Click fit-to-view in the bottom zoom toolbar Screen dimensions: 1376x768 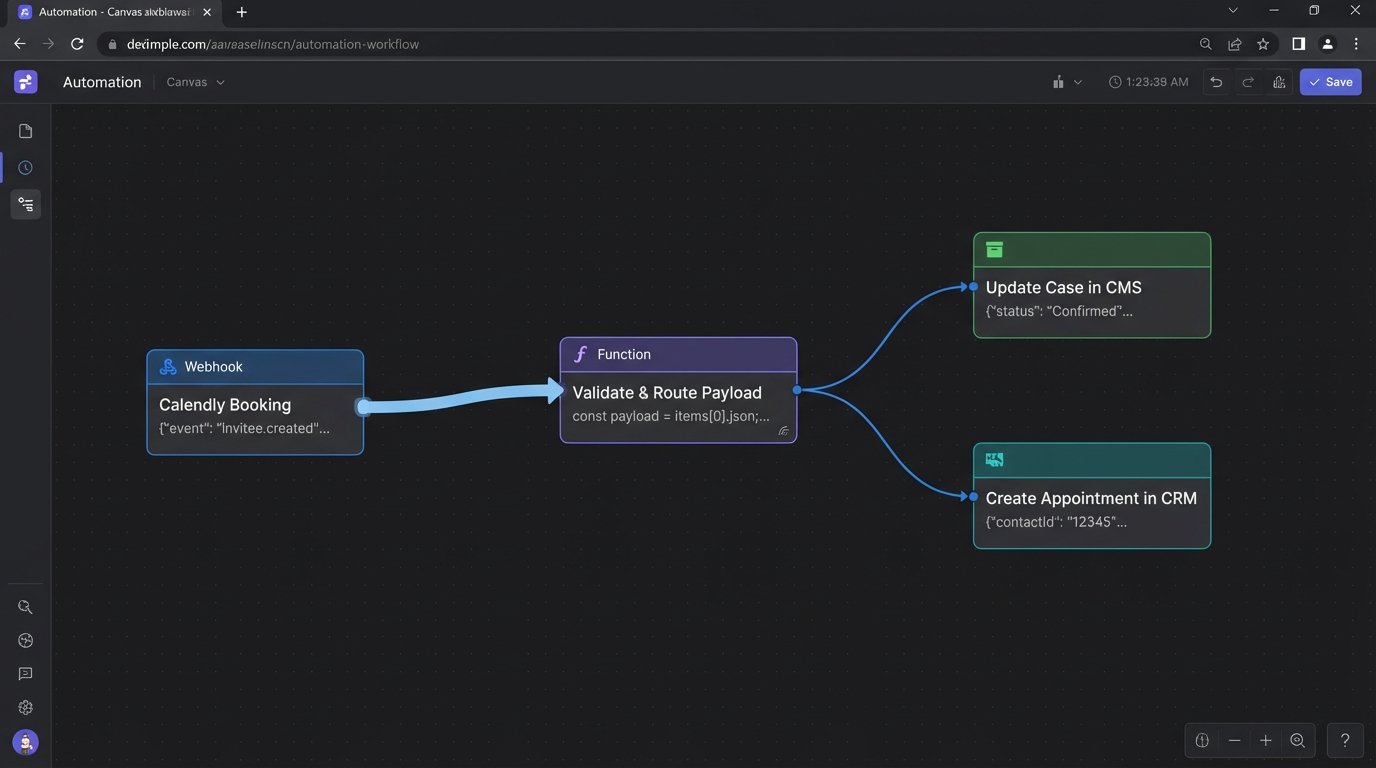click(x=1297, y=740)
